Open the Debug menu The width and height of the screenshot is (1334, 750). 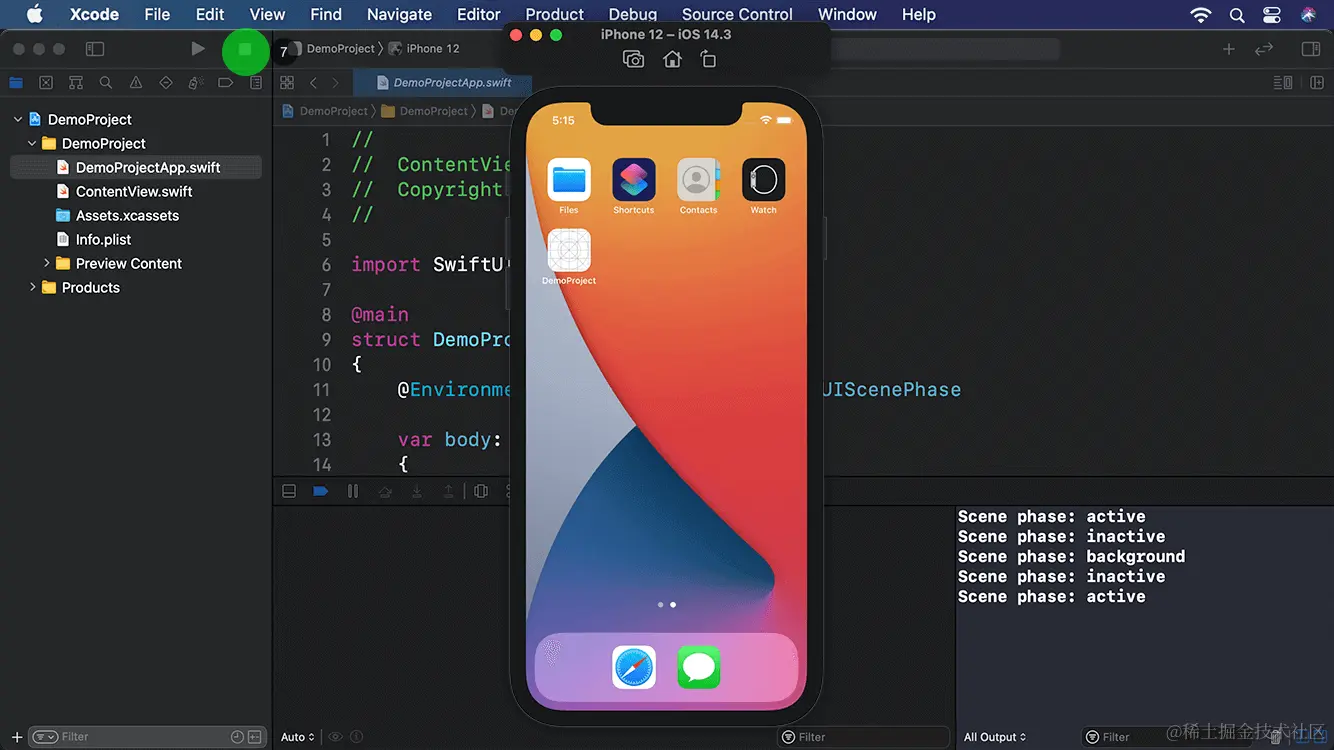coord(632,14)
